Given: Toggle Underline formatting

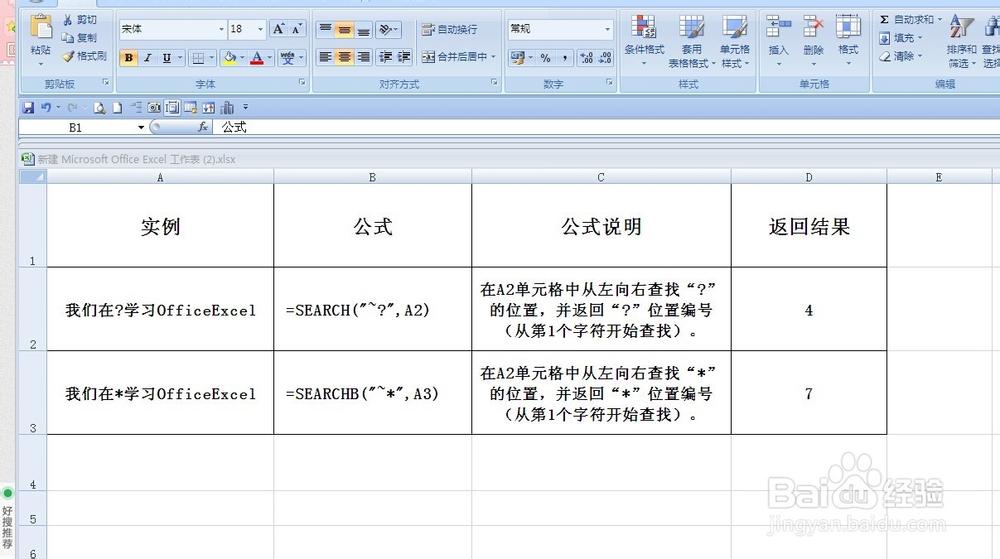Looking at the screenshot, I should point(166,57).
